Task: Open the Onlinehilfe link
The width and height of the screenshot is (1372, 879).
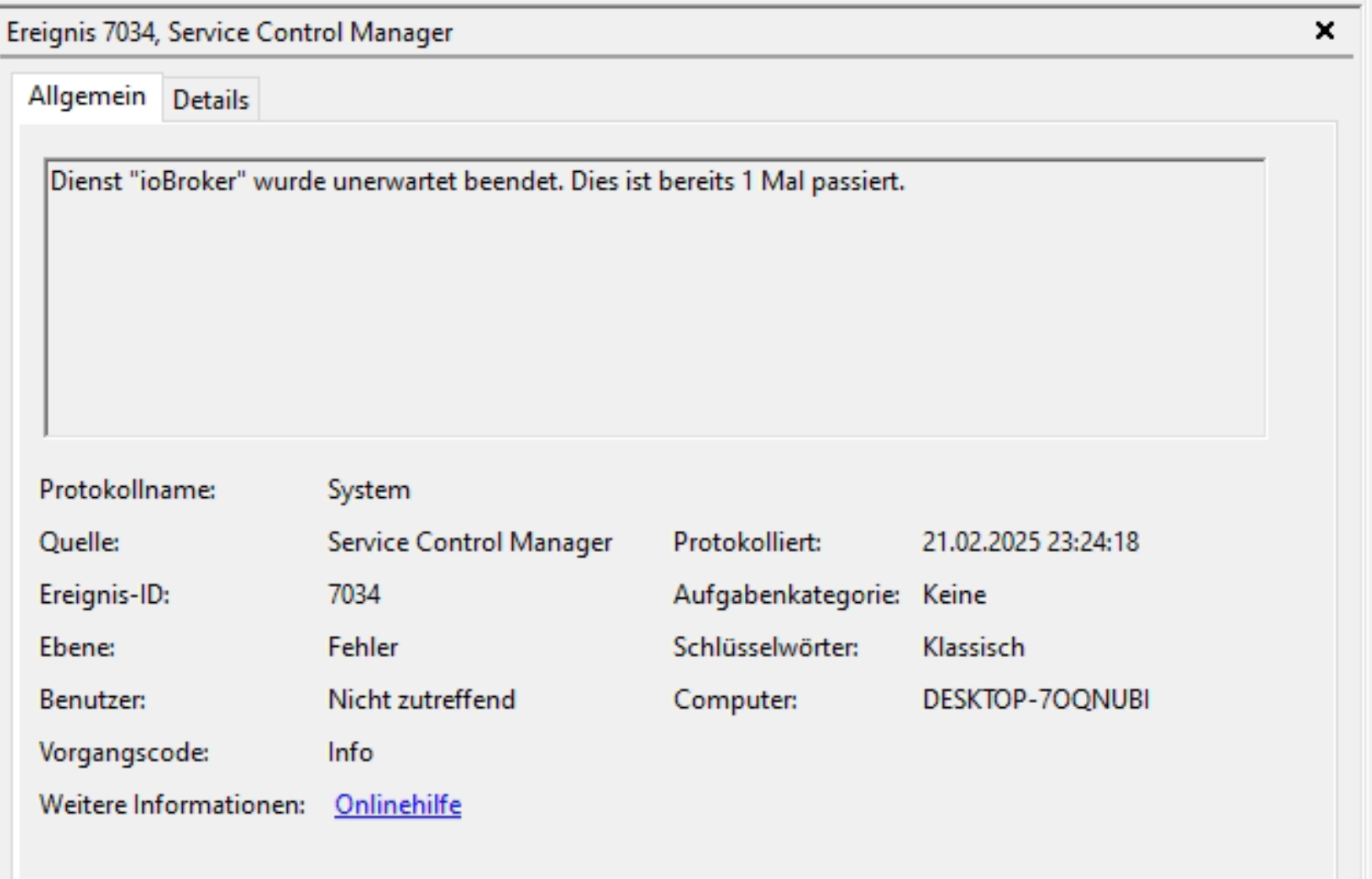Action: pos(398,804)
